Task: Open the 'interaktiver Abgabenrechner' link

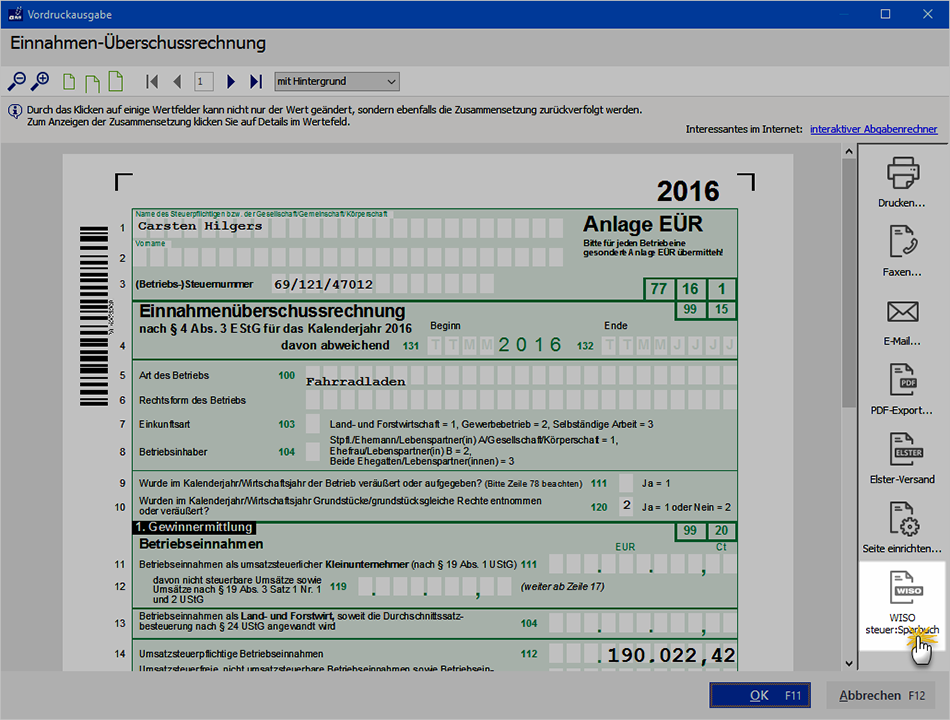Action: 873,129
